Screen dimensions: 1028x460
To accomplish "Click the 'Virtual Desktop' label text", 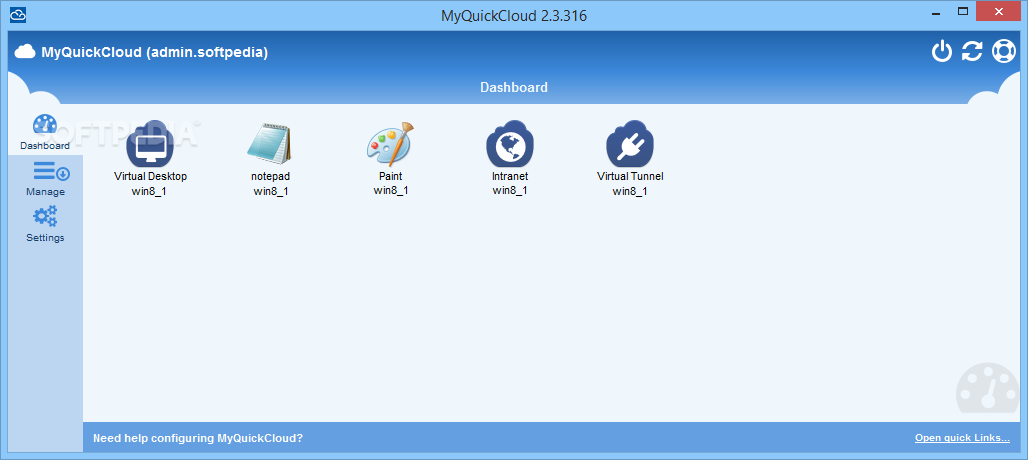I will 151,176.
